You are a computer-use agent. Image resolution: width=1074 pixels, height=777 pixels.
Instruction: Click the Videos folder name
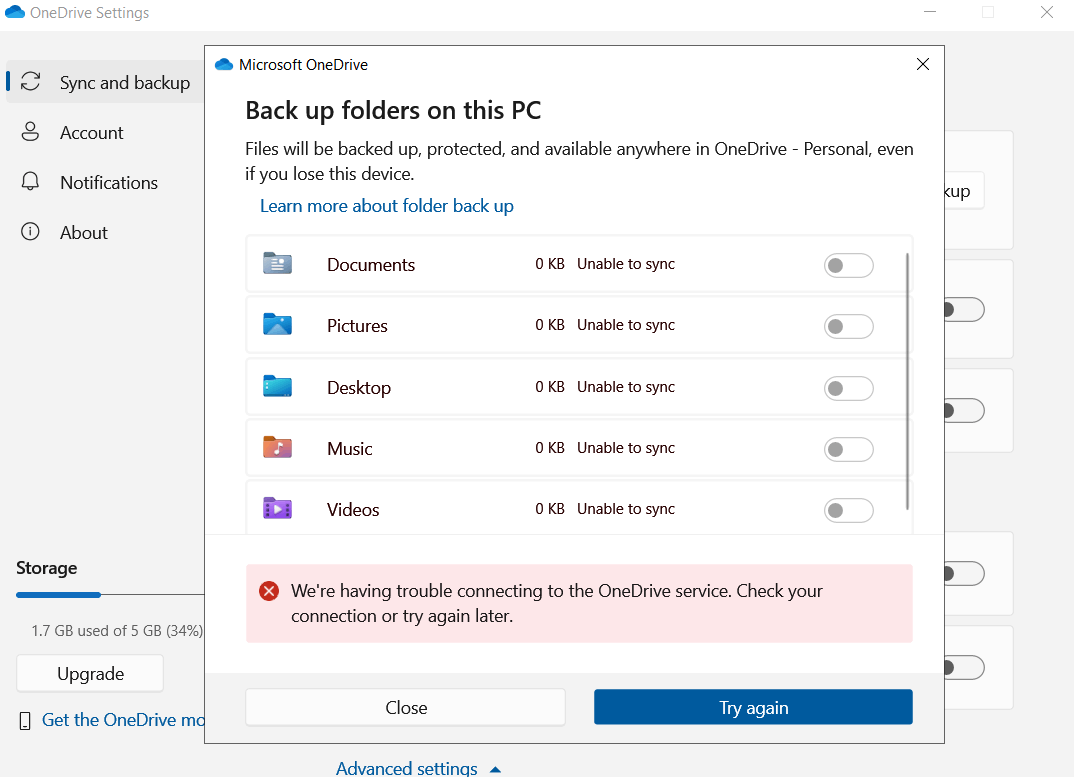(x=353, y=510)
